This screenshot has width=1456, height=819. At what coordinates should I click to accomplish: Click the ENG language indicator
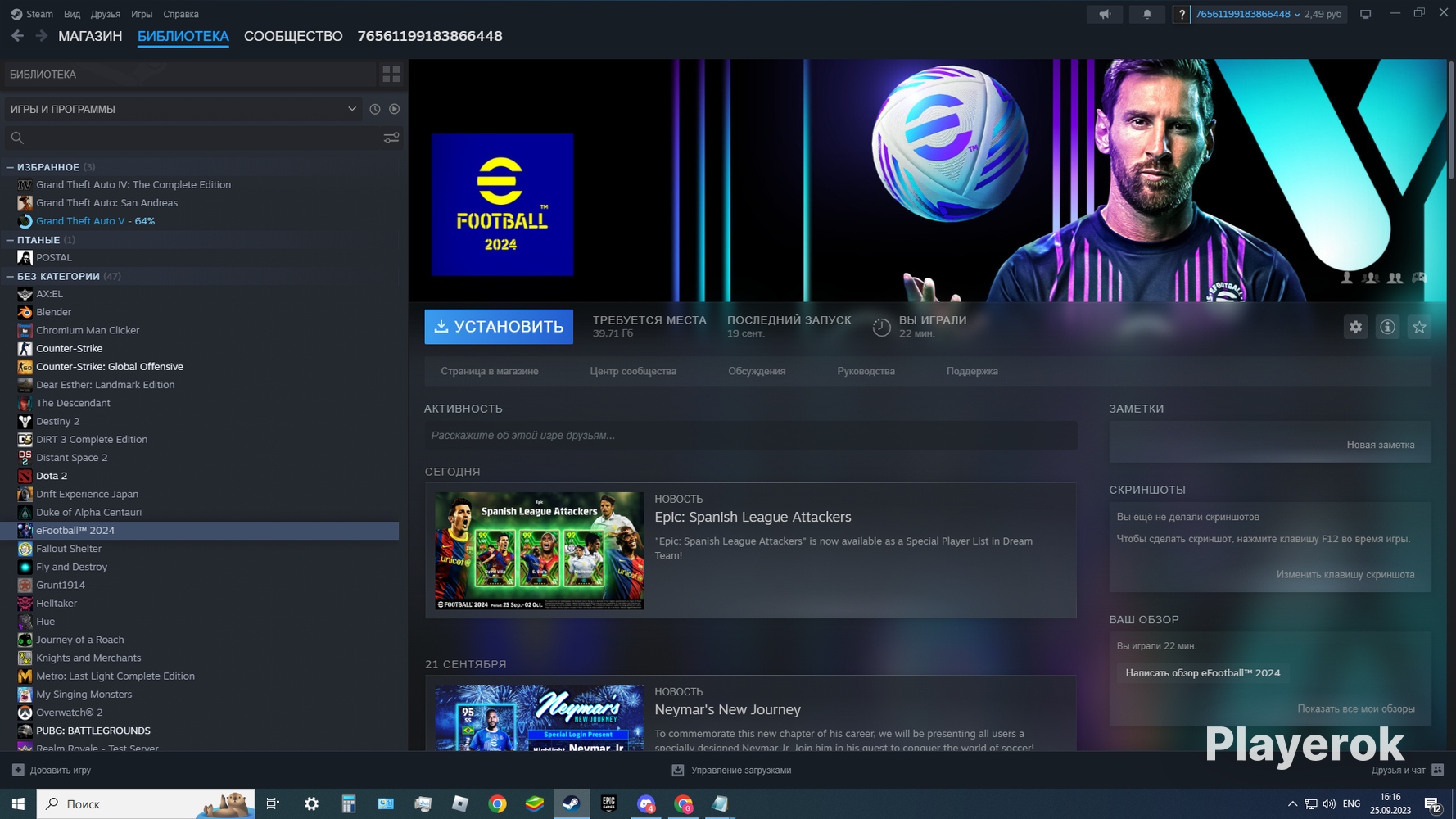coord(1352,803)
